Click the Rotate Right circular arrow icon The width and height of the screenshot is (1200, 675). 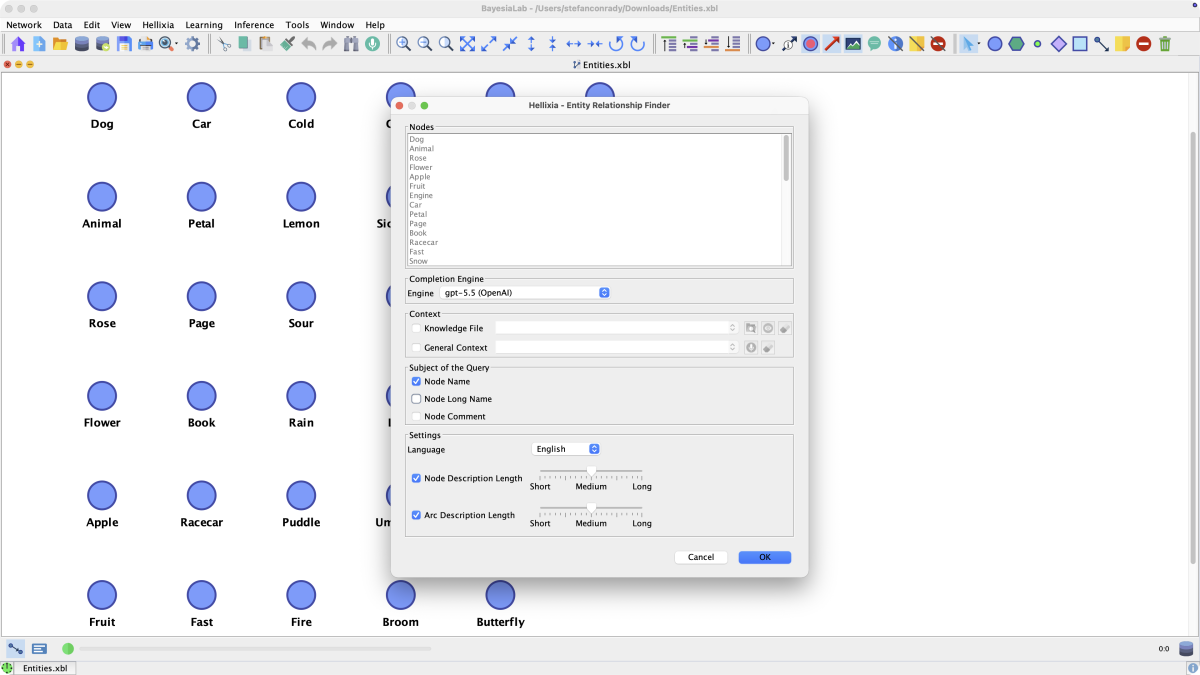(x=637, y=44)
